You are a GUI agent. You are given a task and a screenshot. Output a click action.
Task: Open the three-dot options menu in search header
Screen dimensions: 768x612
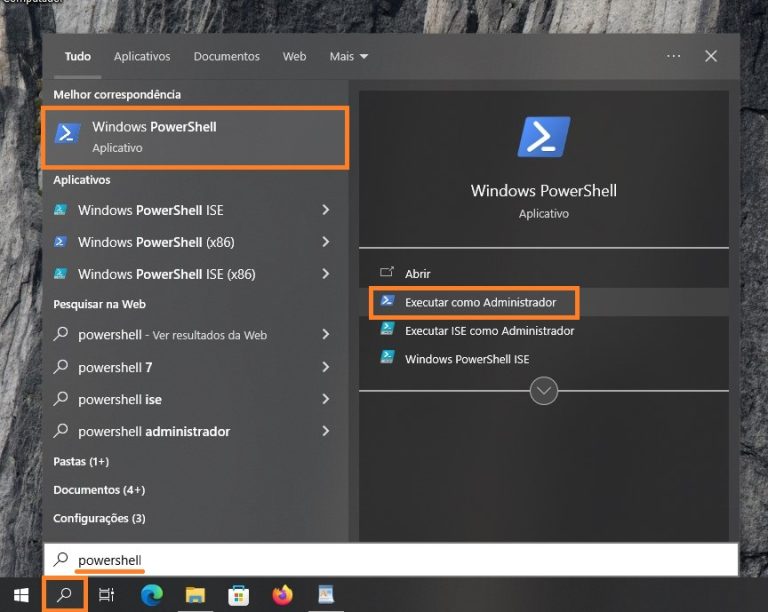673,56
